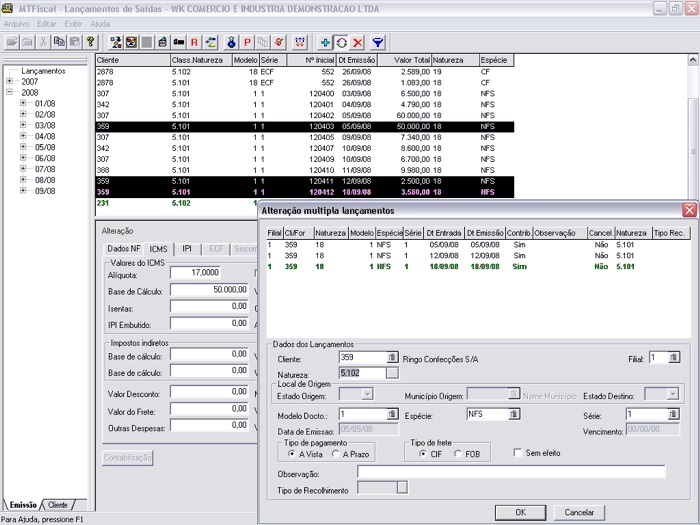
Task: Click the circular refresh toolbar icon
Action: [341, 42]
